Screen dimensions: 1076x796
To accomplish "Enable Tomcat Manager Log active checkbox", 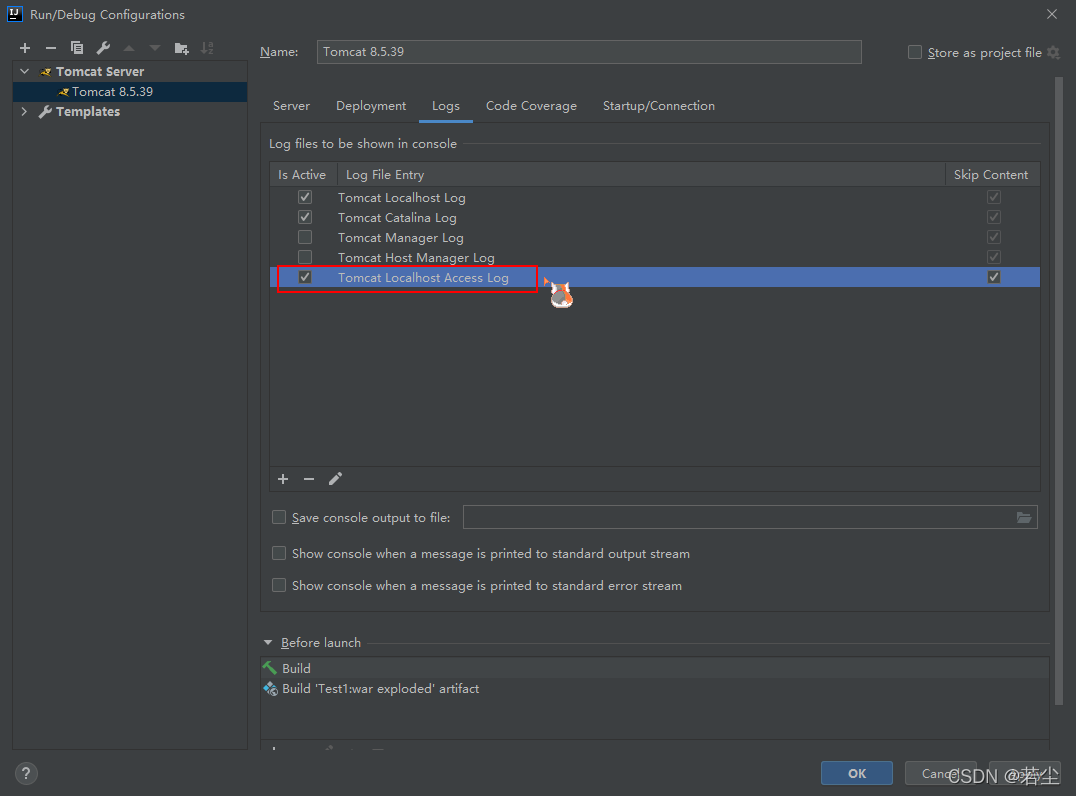I will 305,237.
